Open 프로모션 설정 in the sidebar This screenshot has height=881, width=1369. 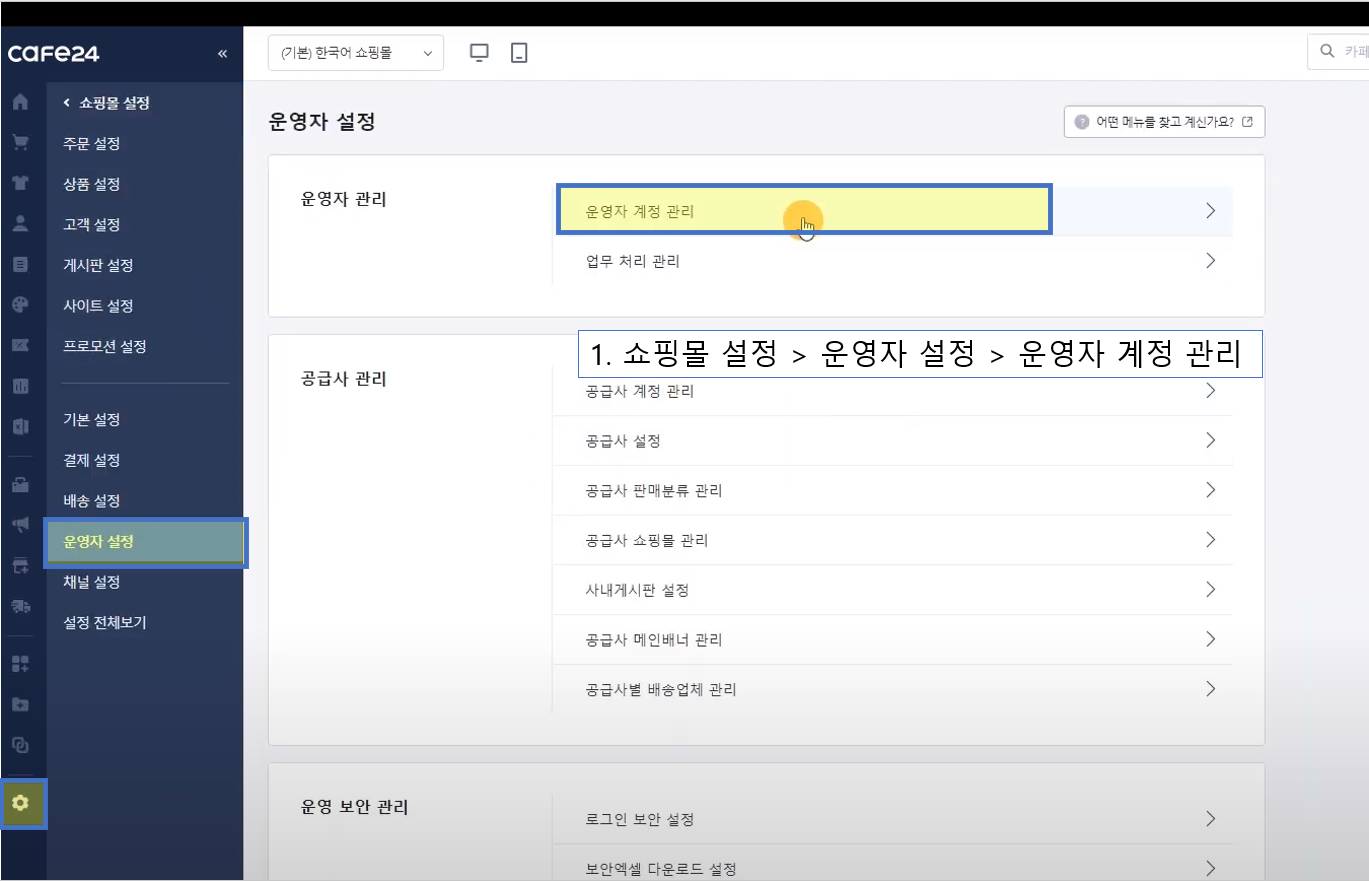pyautogui.click(x=105, y=346)
